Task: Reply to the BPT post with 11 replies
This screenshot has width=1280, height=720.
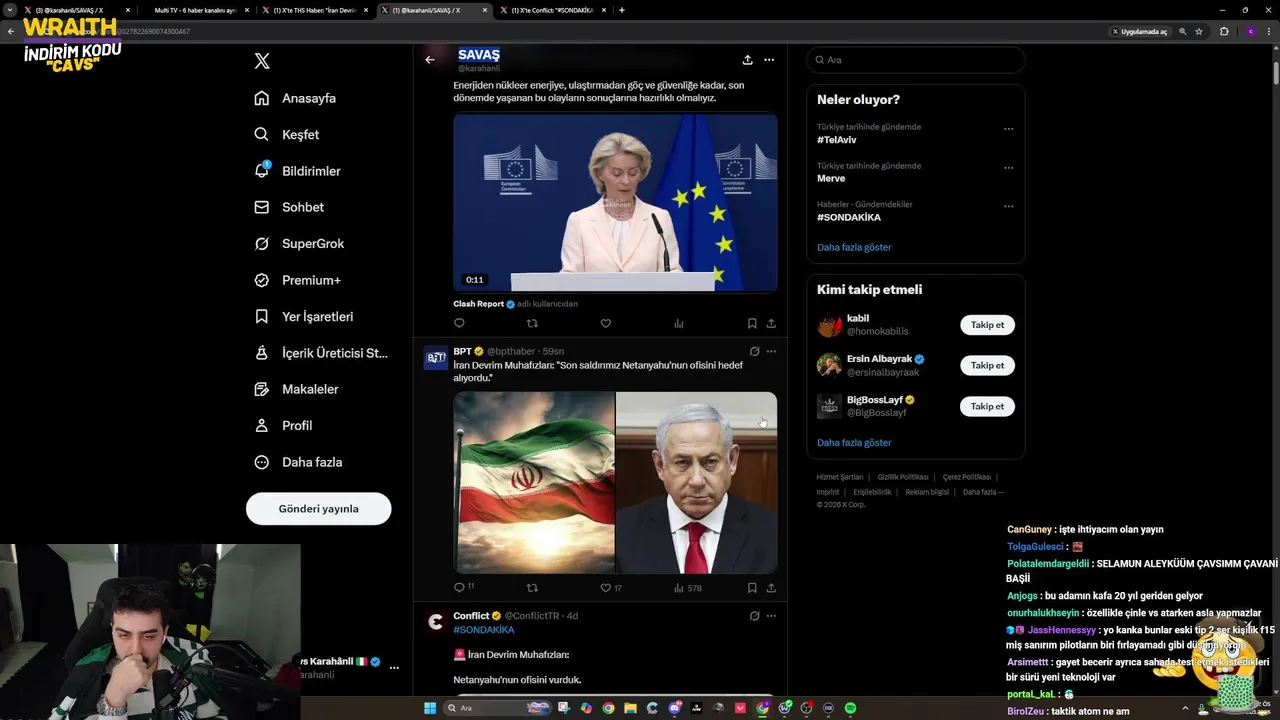Action: pos(464,588)
